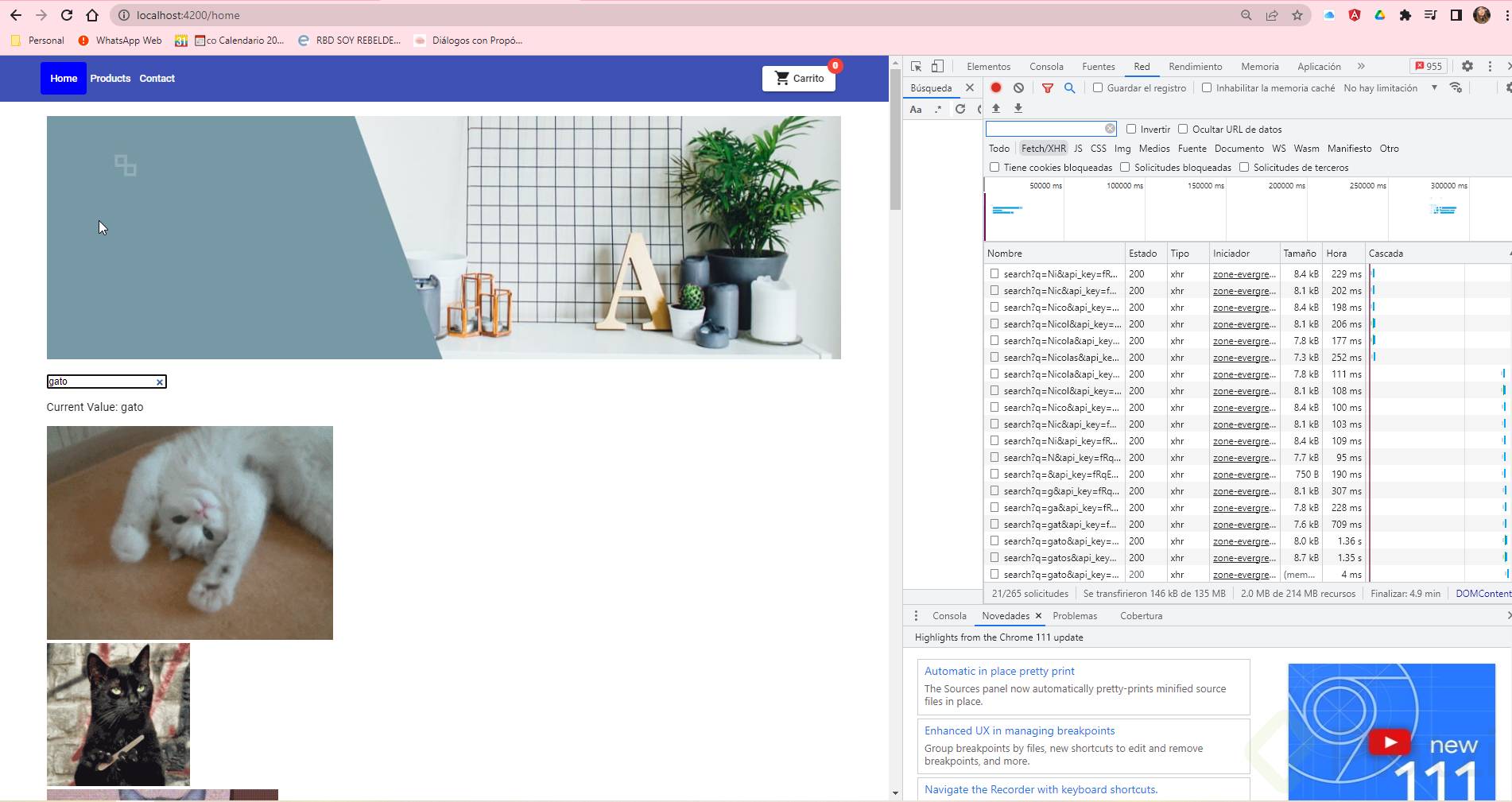This screenshot has width=1512, height=802.
Task: Stop recording the network log
Action: [x=996, y=88]
